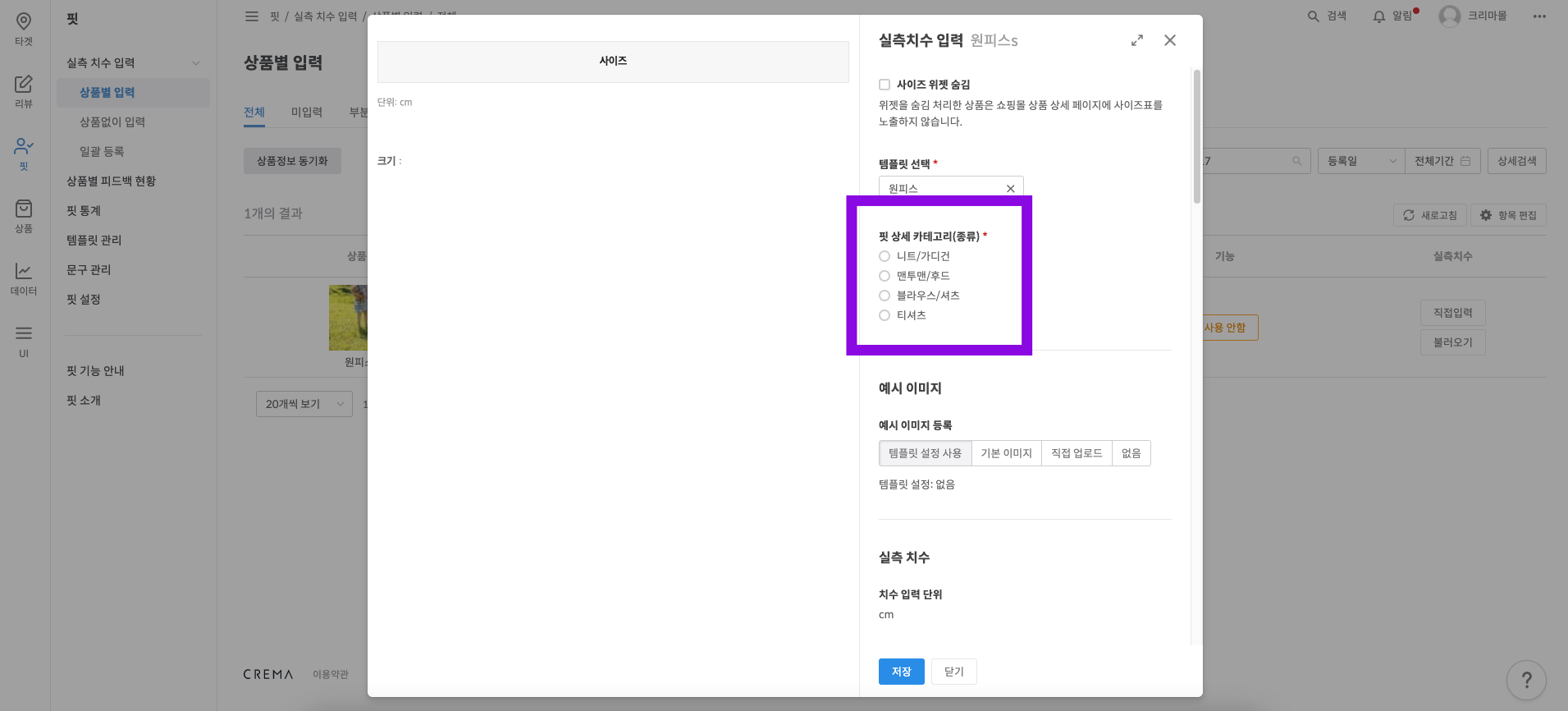
Task: Open the more options ellipsis icon
Action: [x=1539, y=16]
